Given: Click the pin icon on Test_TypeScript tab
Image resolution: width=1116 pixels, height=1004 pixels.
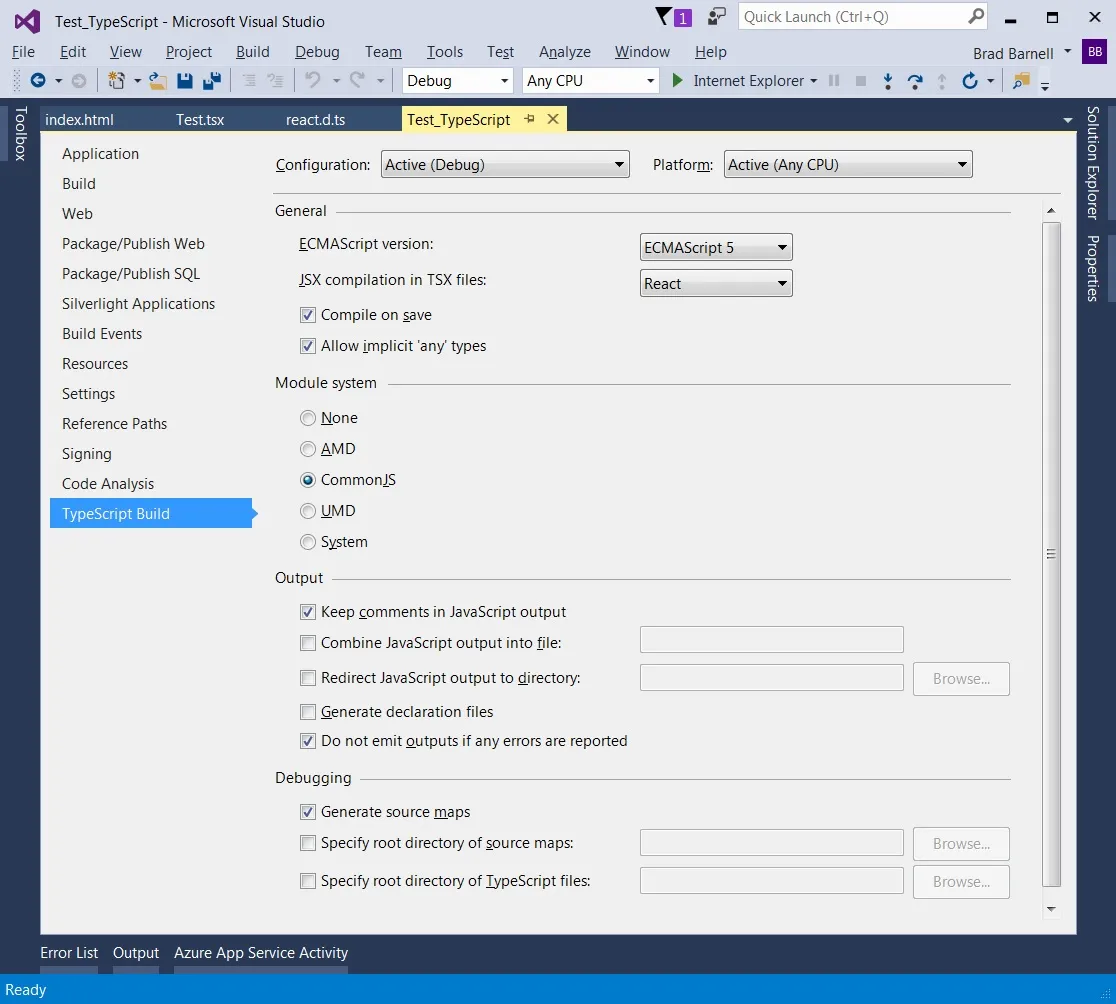Looking at the screenshot, I should (x=529, y=119).
